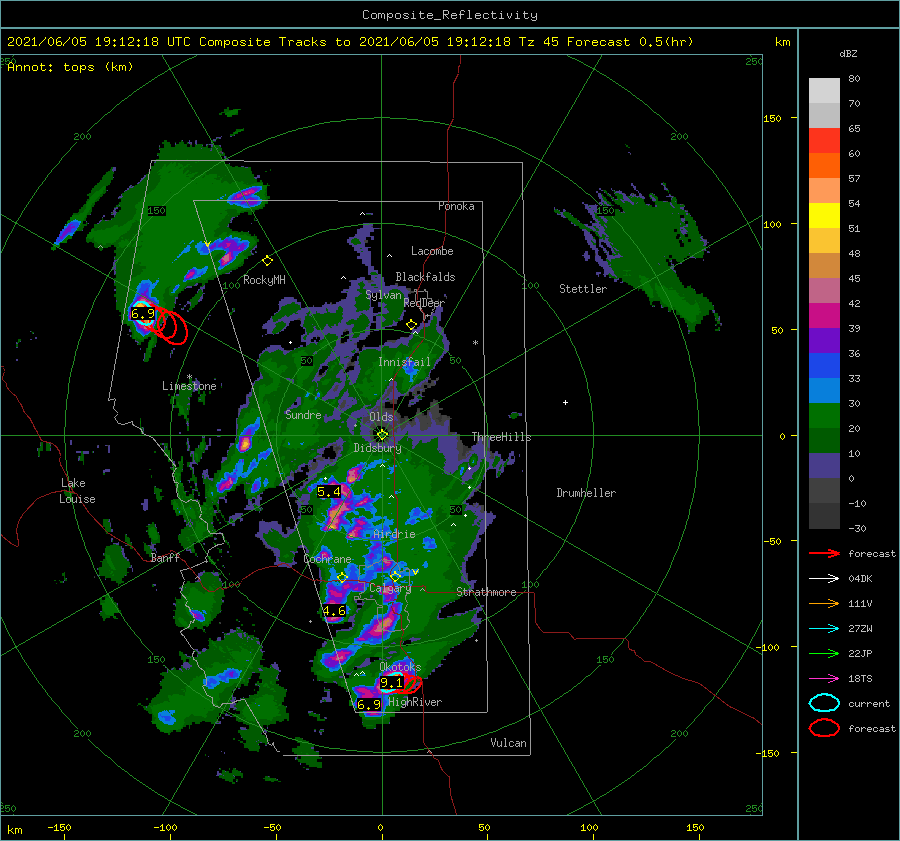Click the 5.4 storm top label
Viewport: 900px width, 841px height.
[329, 491]
